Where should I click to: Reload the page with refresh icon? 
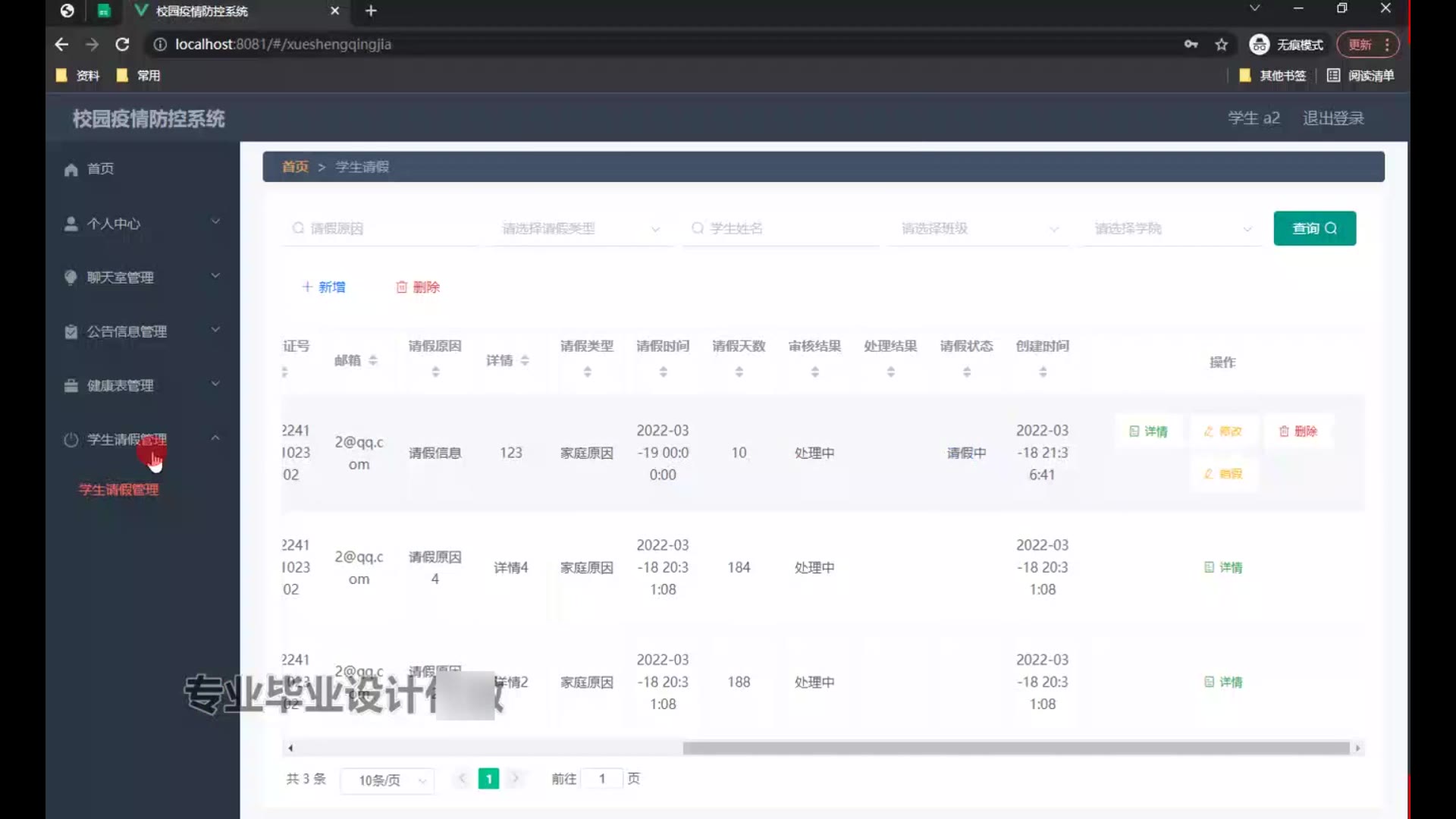point(122,45)
